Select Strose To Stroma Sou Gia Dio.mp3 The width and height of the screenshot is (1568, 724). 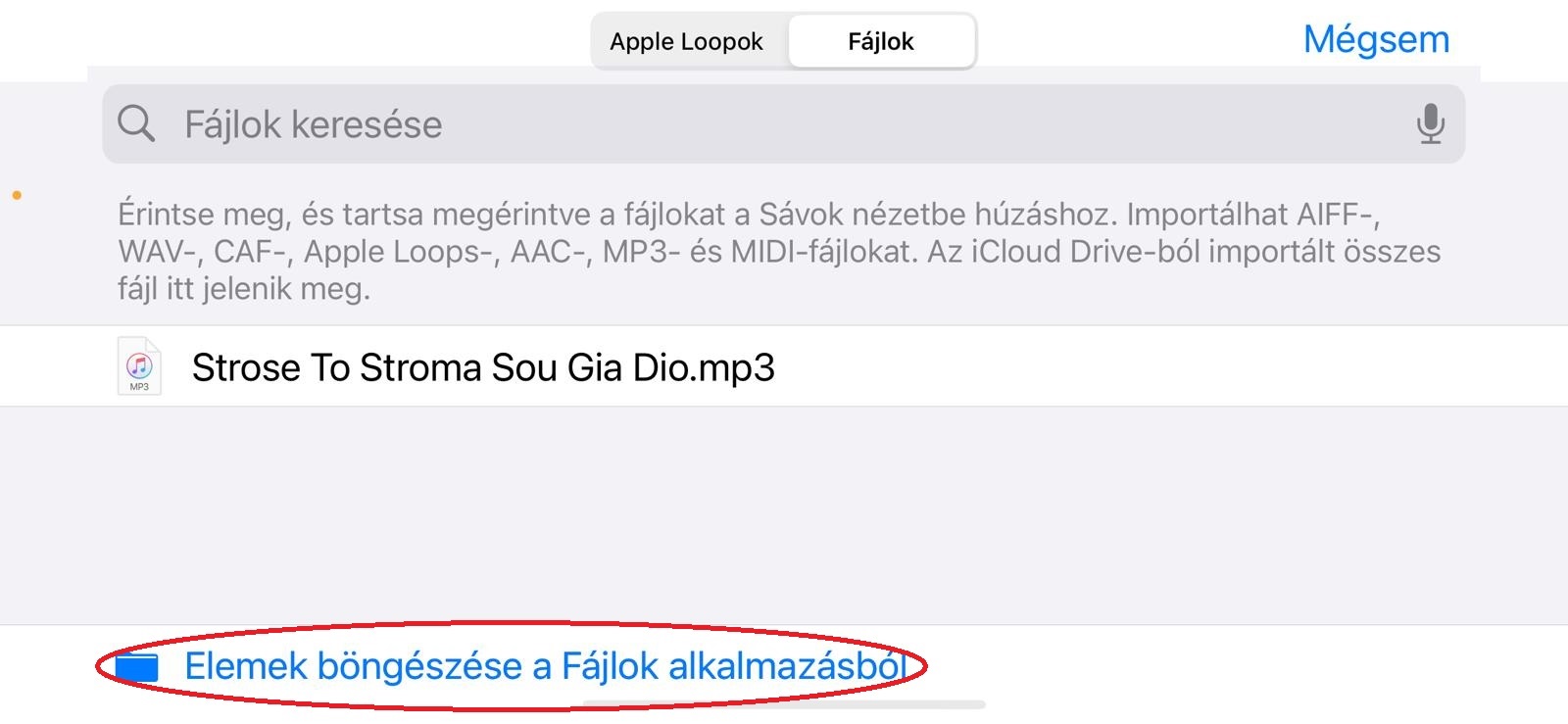[x=784, y=366]
